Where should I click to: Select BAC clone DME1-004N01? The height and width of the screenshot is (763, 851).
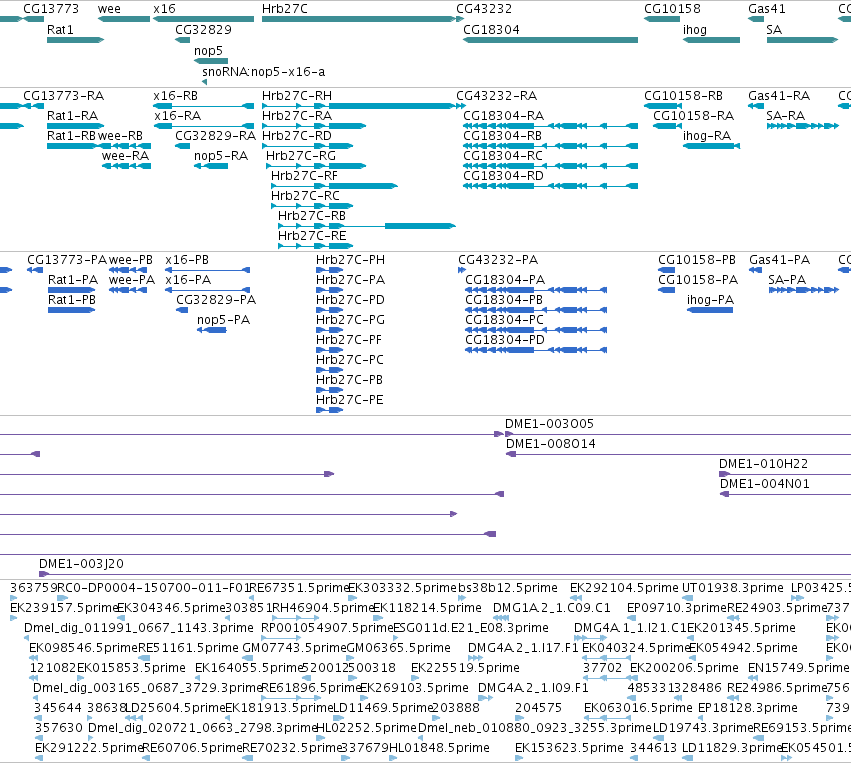click(785, 494)
